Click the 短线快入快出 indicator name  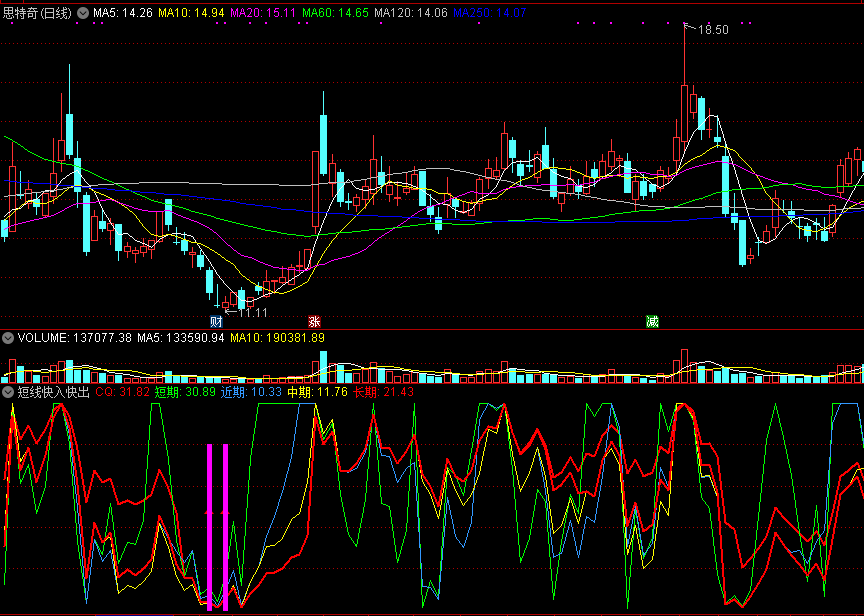[53, 392]
